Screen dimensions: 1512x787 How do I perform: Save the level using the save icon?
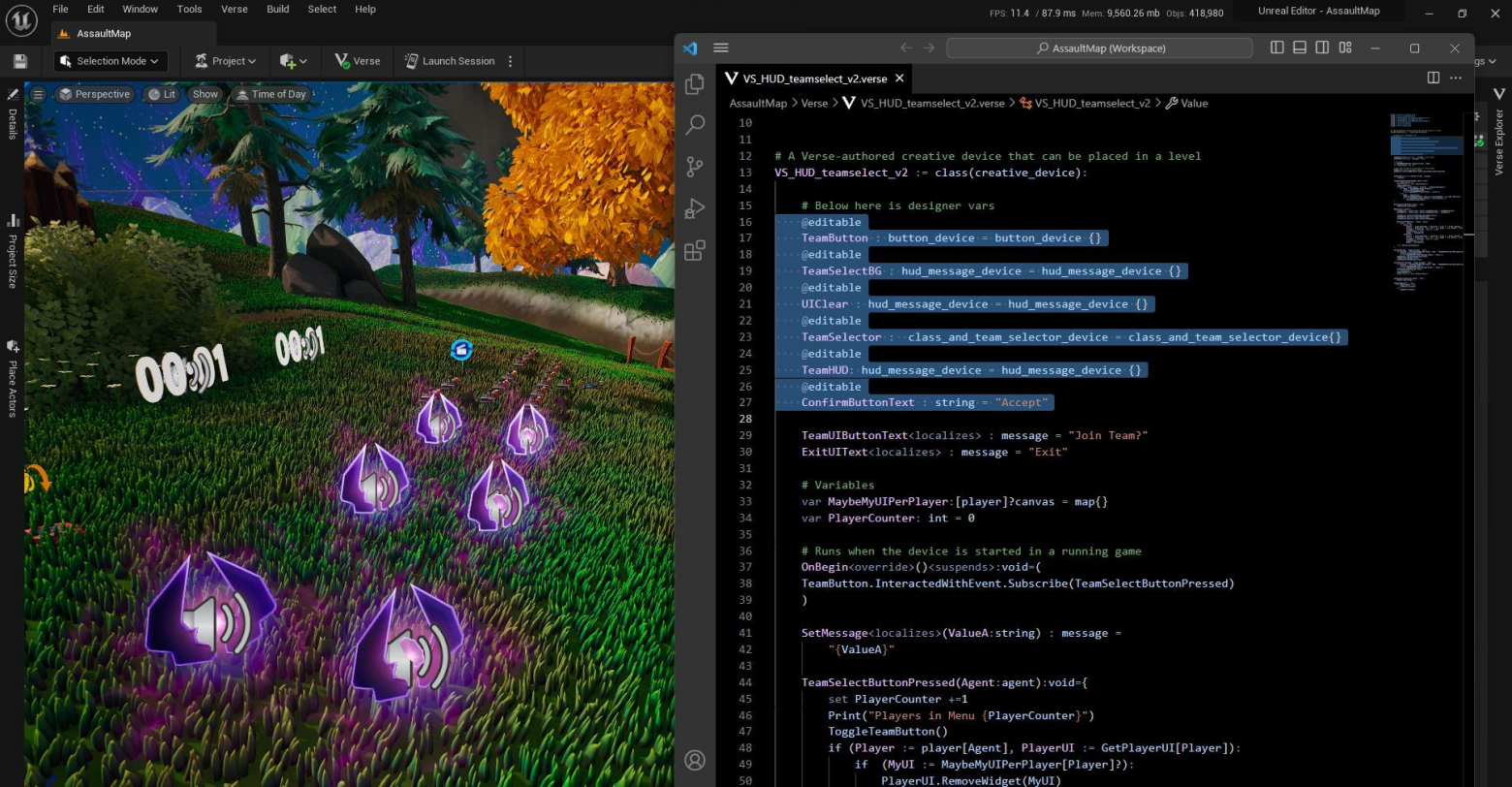pyautogui.click(x=20, y=60)
